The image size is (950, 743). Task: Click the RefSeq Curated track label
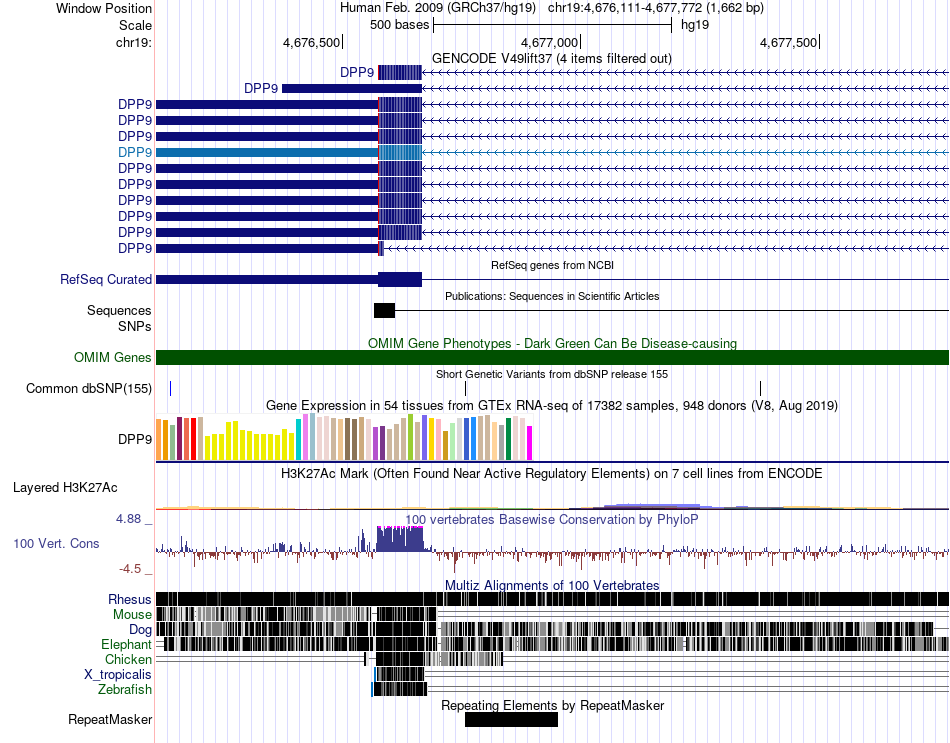106,279
